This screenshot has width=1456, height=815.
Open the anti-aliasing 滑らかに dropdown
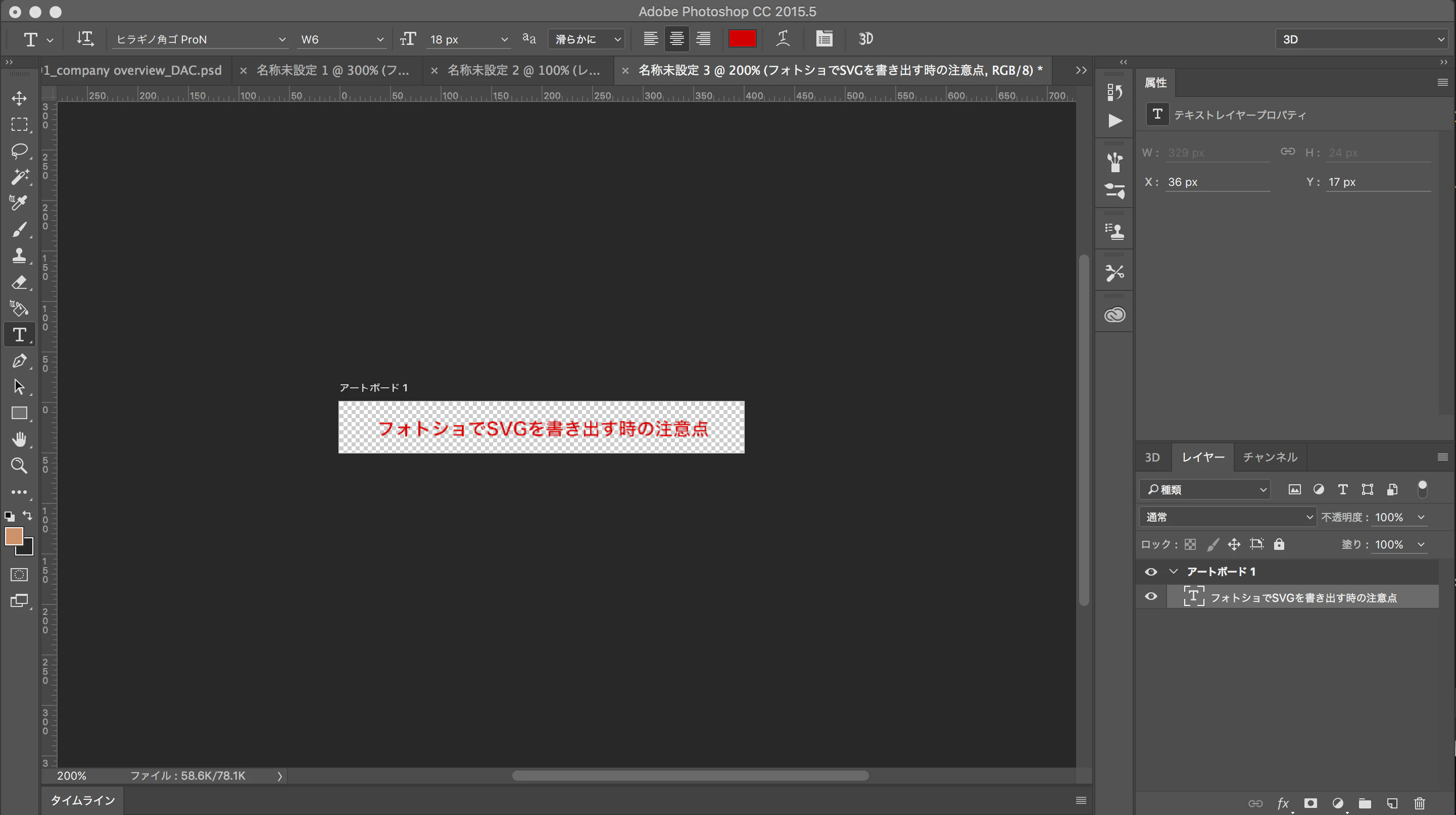coord(587,39)
